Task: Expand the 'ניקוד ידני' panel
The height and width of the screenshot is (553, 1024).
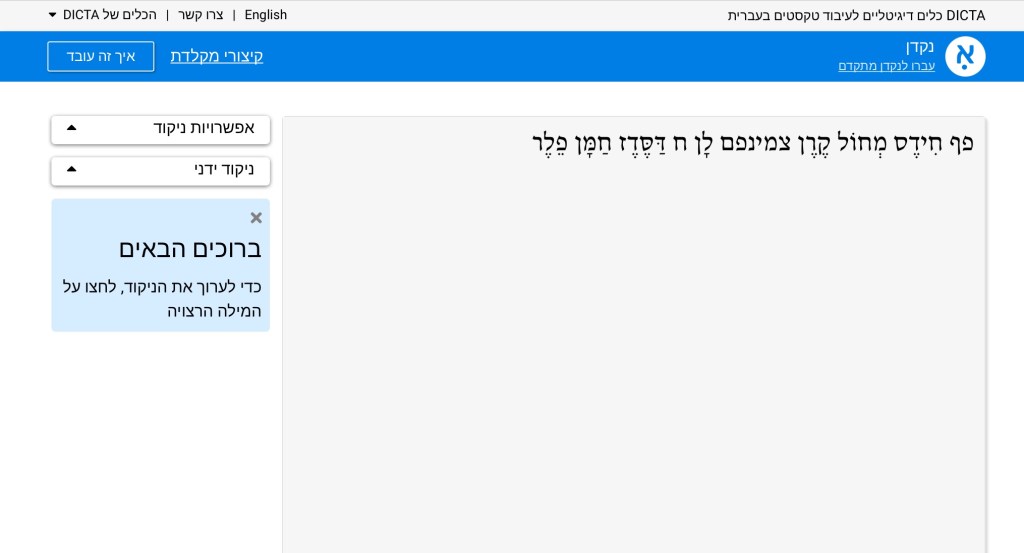Action: click(160, 169)
